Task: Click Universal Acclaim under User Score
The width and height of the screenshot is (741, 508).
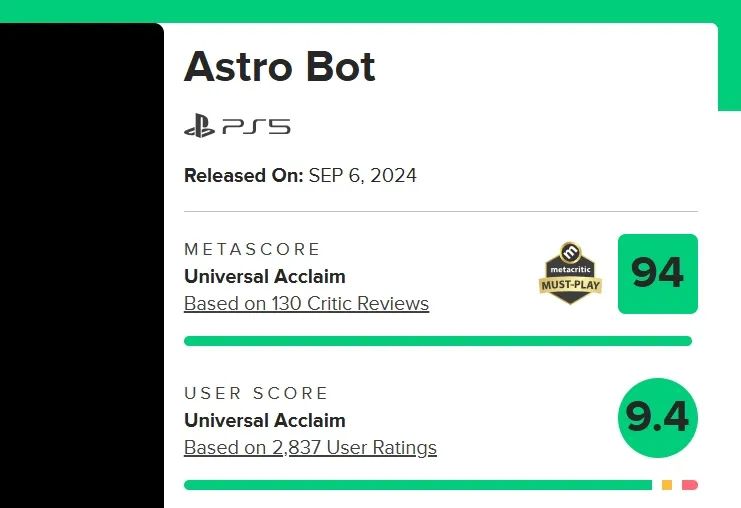Action: 264,420
